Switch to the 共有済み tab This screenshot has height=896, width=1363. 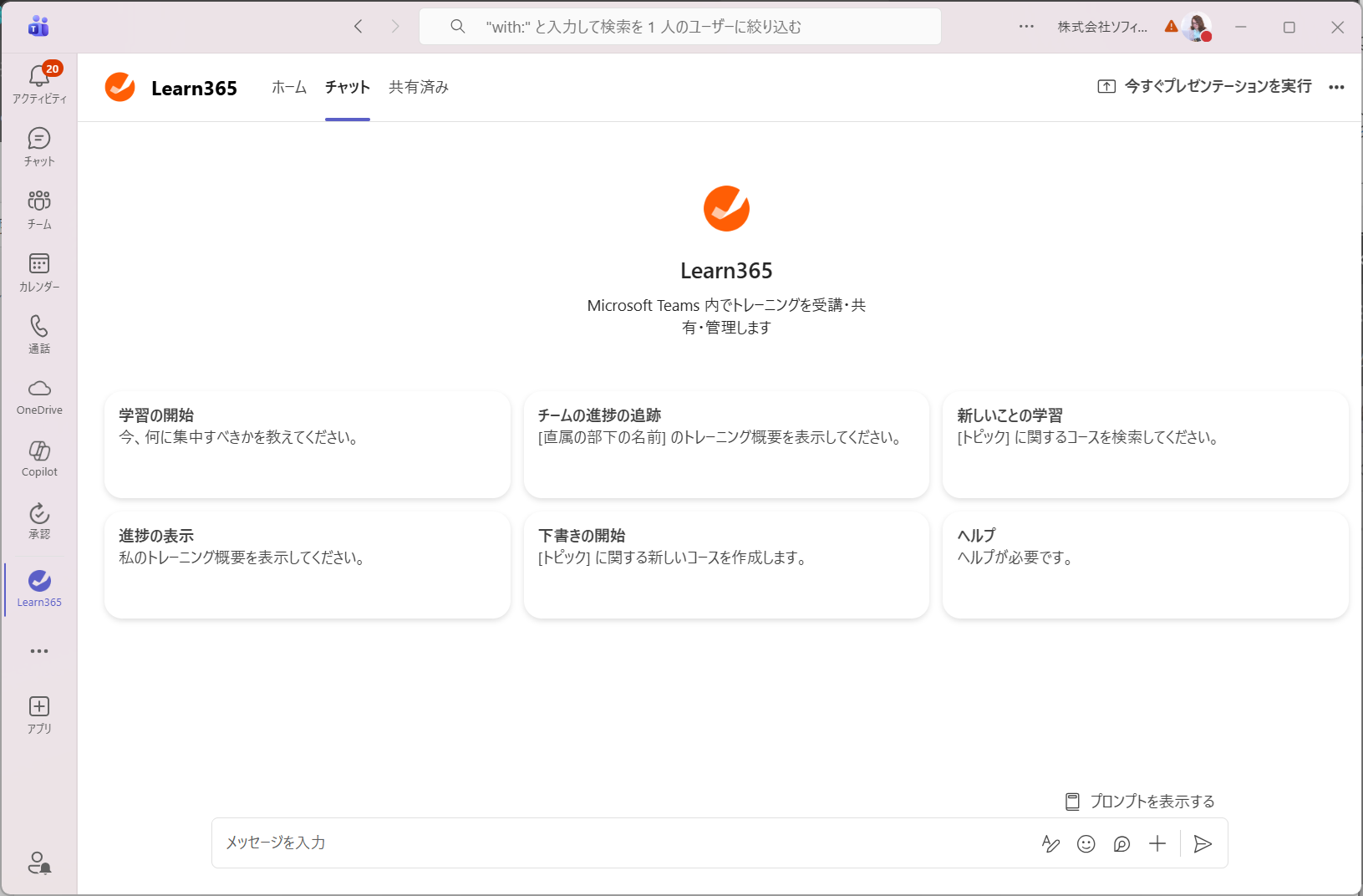coord(419,87)
